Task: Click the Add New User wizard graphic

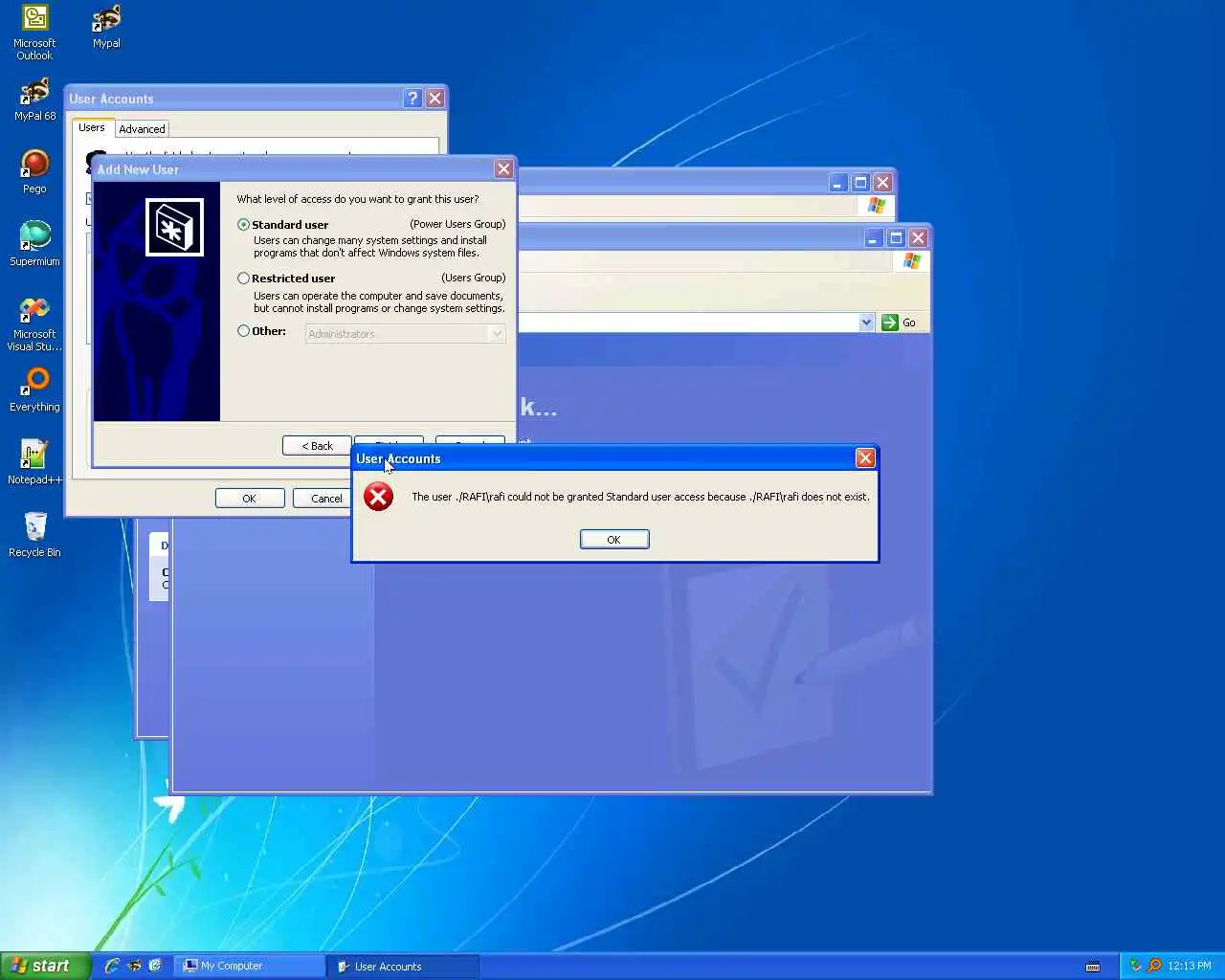Action: (x=157, y=301)
